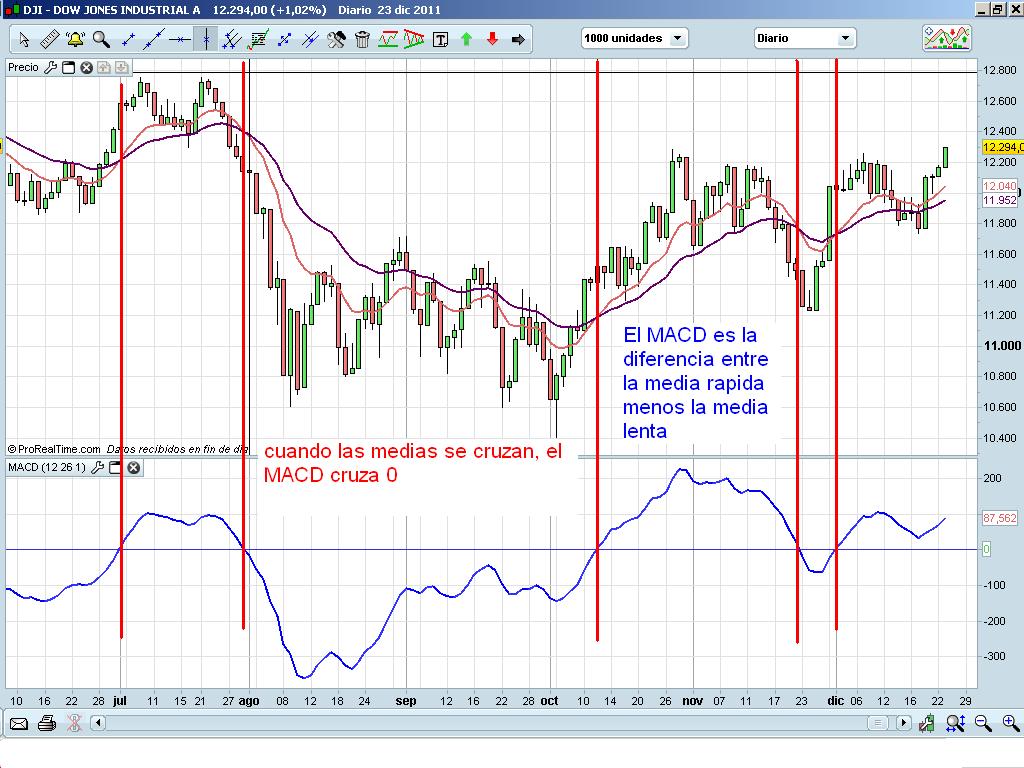This screenshot has width=1024, height=768.
Task: Activate the magnifying glass zoom tool
Action: pos(101,39)
